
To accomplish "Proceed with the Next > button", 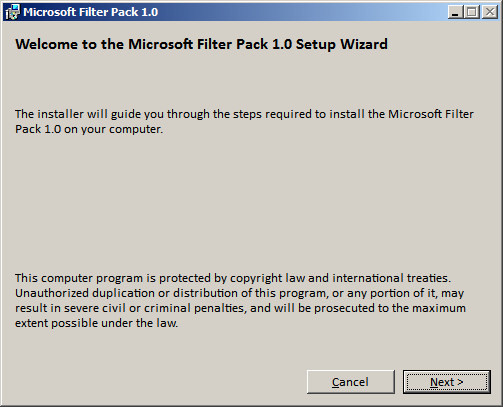I will 447,382.
